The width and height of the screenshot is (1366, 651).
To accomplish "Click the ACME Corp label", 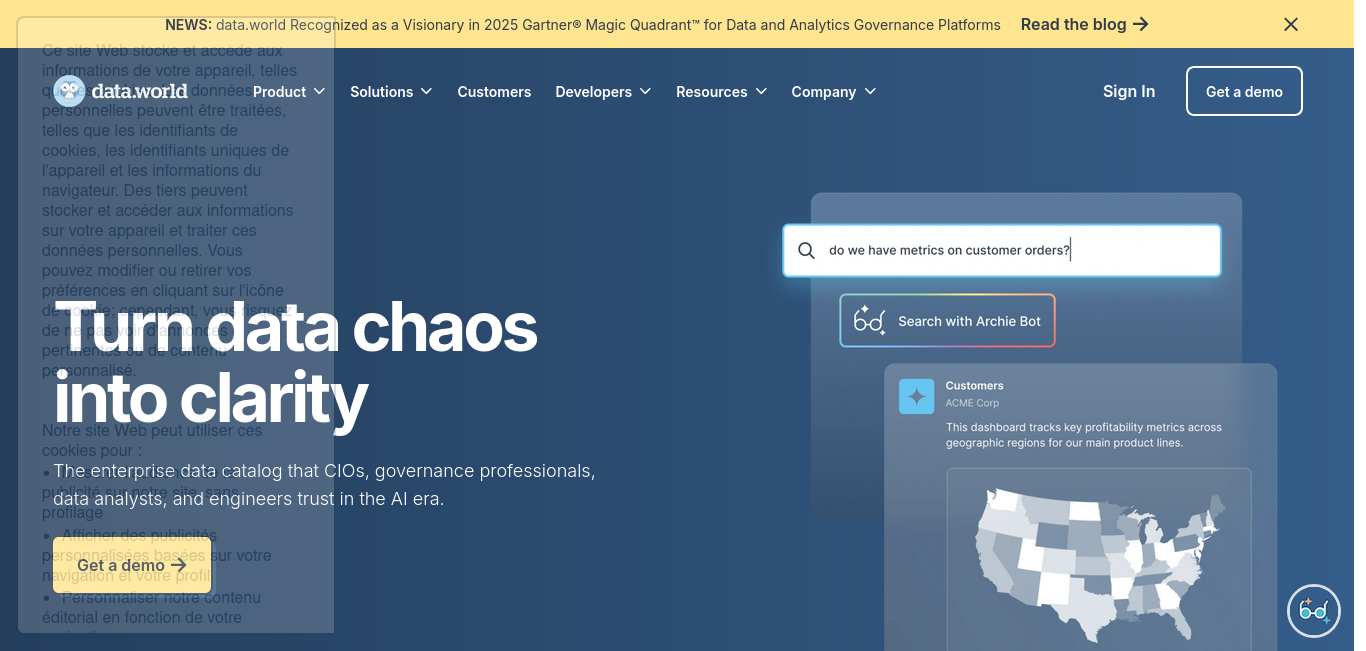I will (972, 403).
